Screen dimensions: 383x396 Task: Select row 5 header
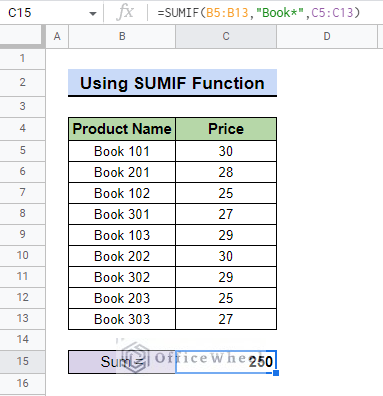[22, 151]
